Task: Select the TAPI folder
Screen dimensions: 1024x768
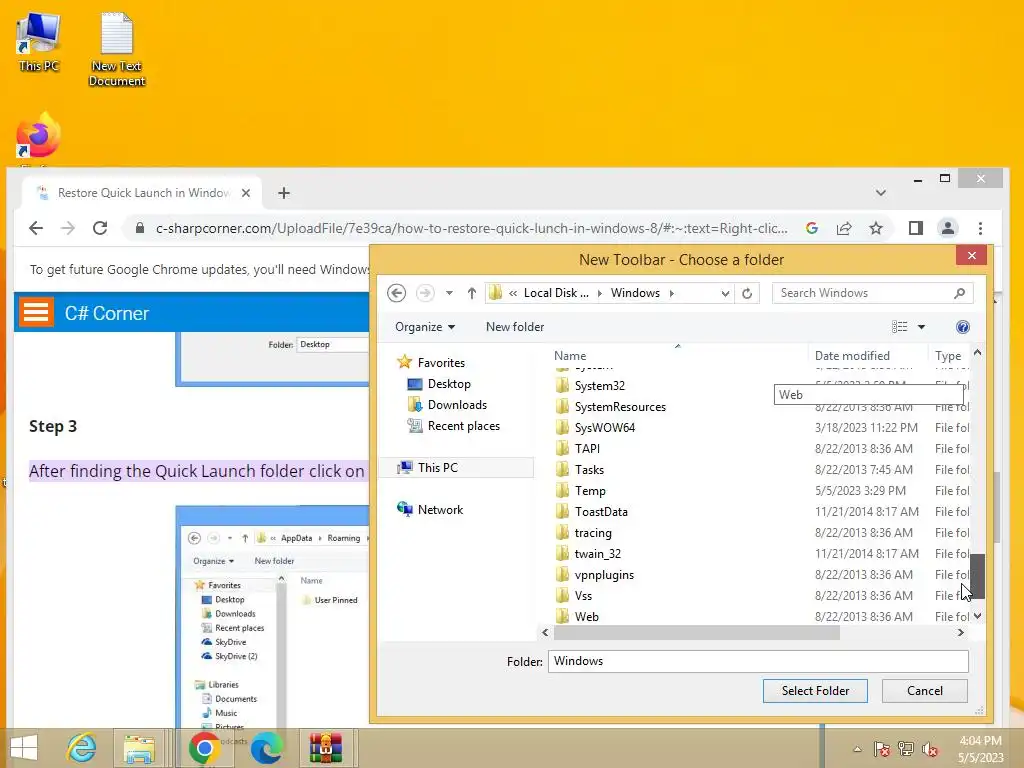Action: pos(587,449)
